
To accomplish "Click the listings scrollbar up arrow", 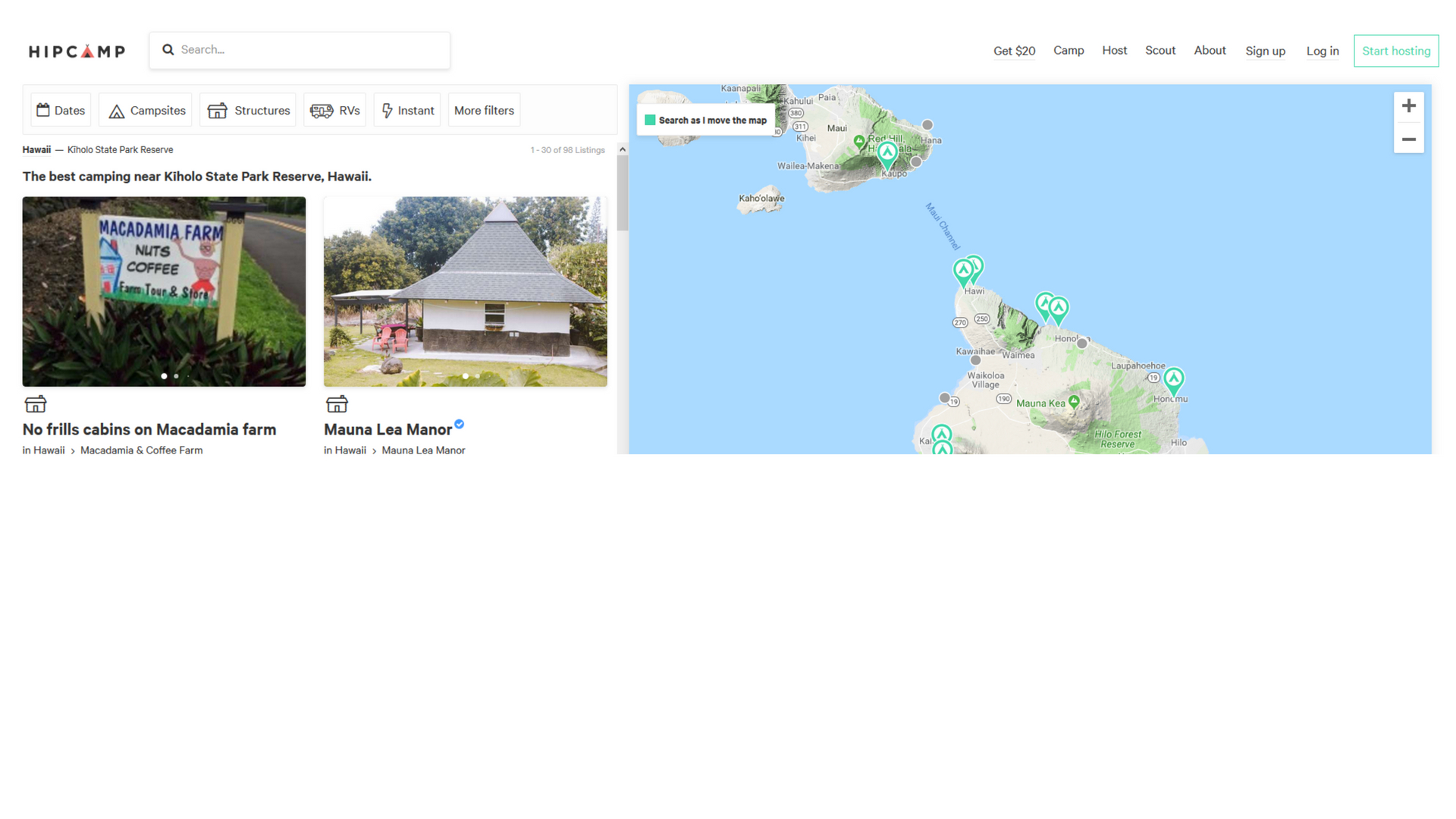I will [x=623, y=149].
